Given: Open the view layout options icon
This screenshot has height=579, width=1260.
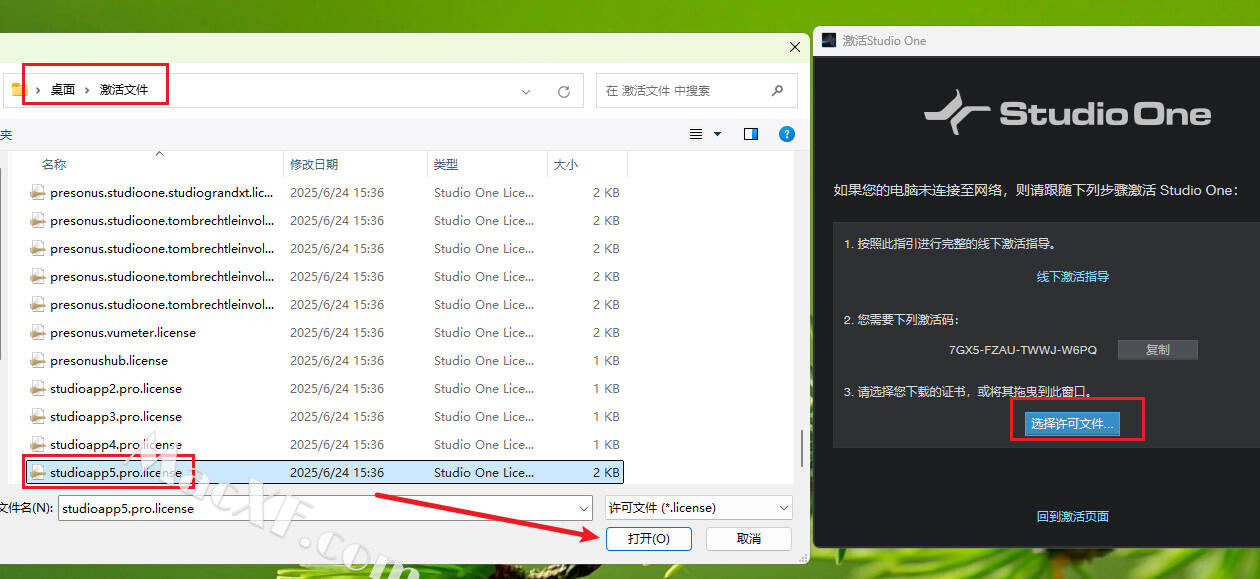Looking at the screenshot, I should coord(698,134).
